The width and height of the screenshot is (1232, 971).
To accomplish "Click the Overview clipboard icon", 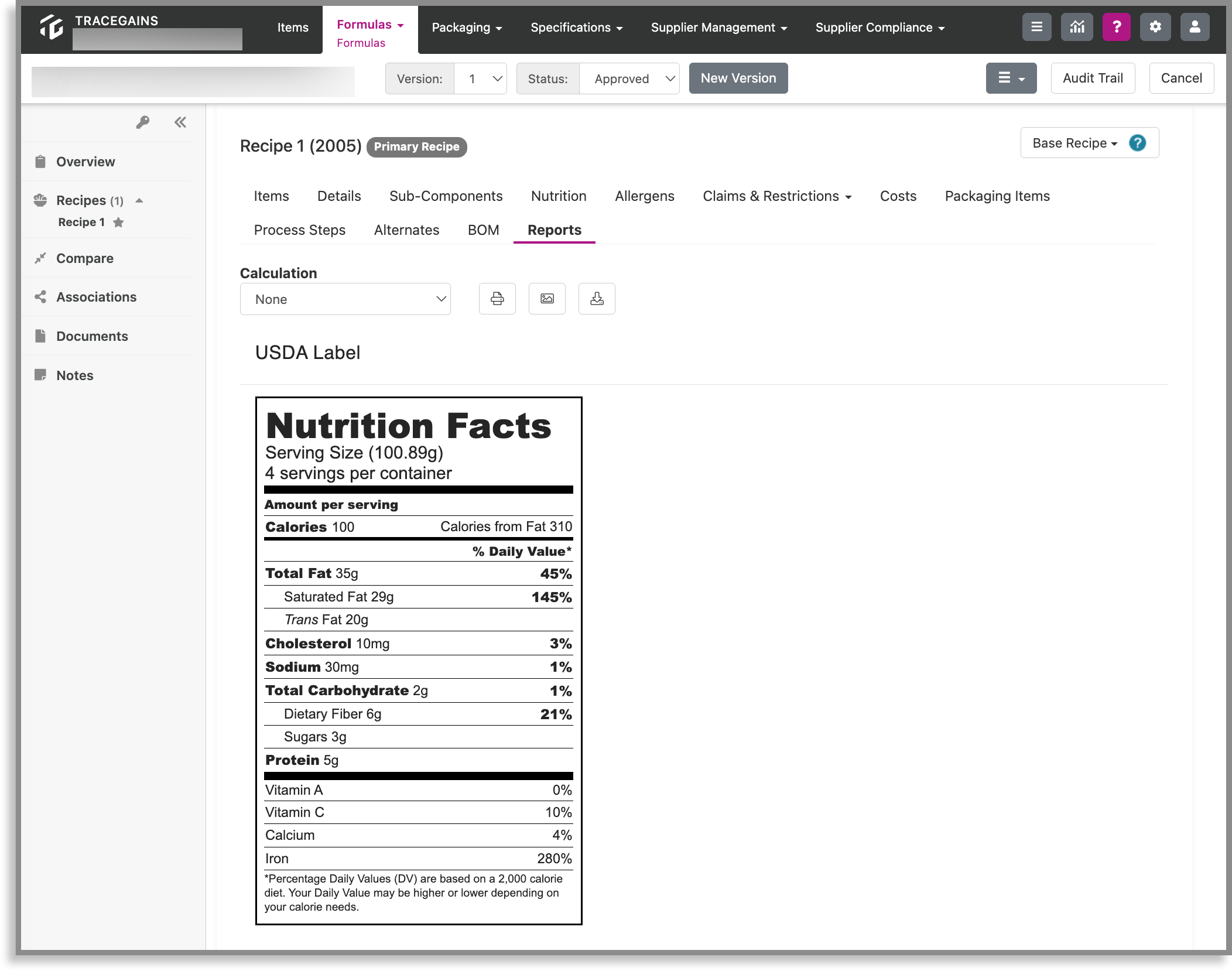I will pyautogui.click(x=40, y=162).
